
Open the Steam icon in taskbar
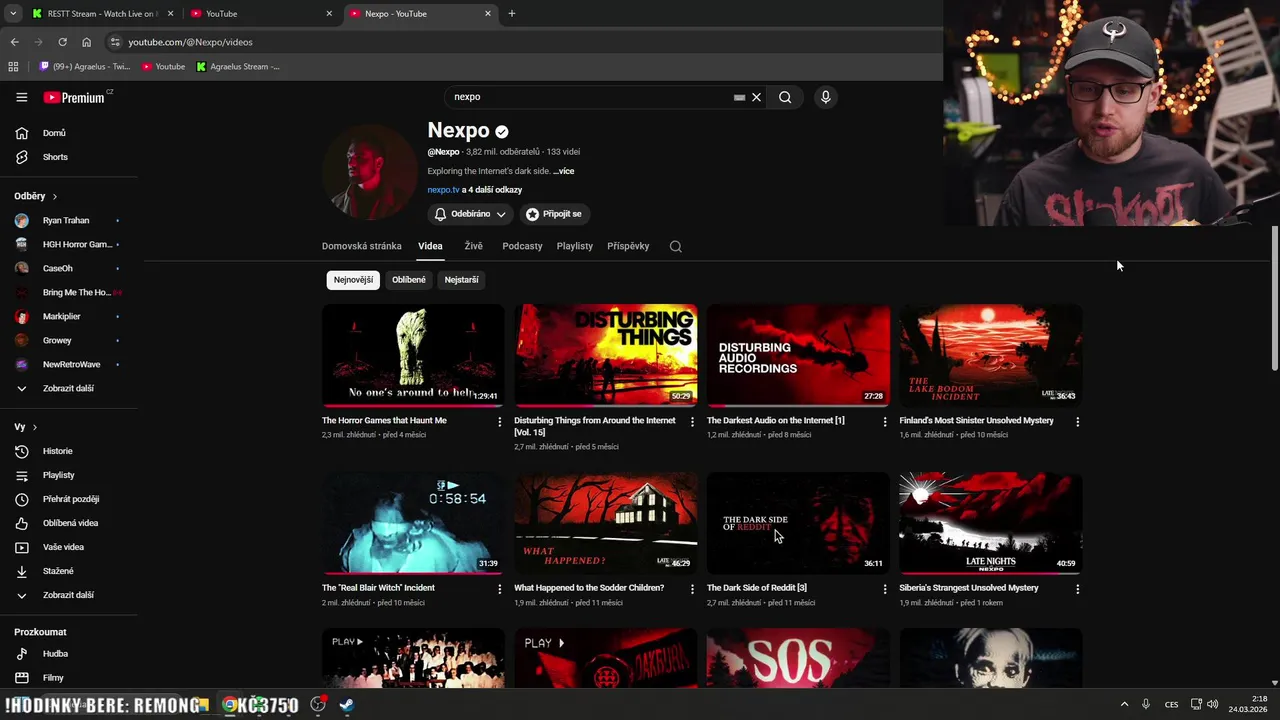346,705
